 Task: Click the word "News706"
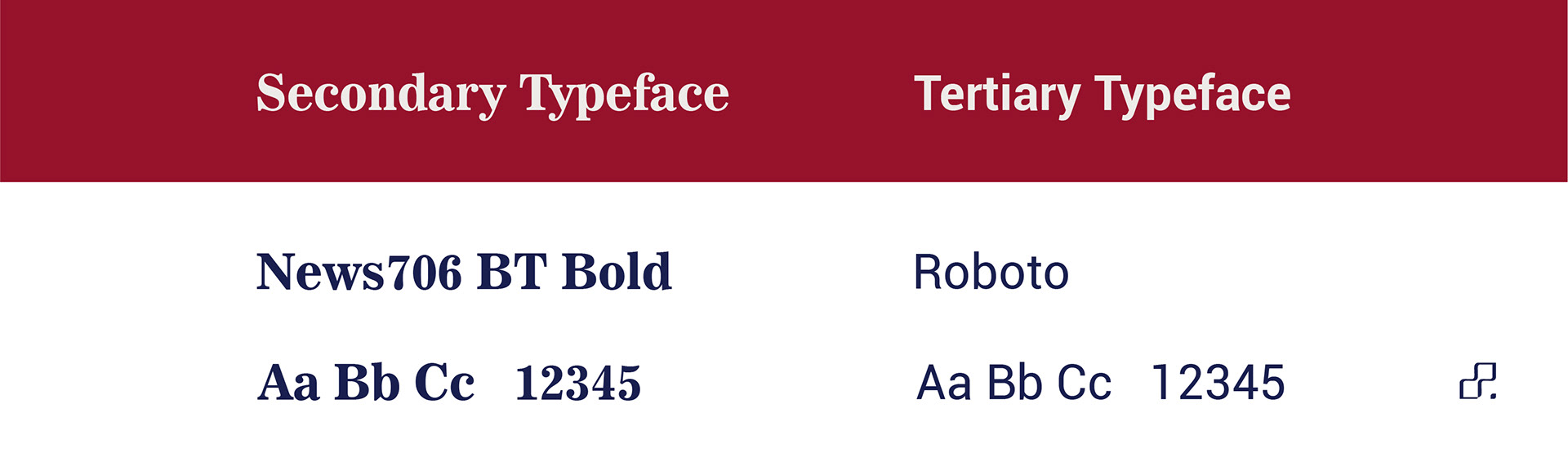(359, 272)
